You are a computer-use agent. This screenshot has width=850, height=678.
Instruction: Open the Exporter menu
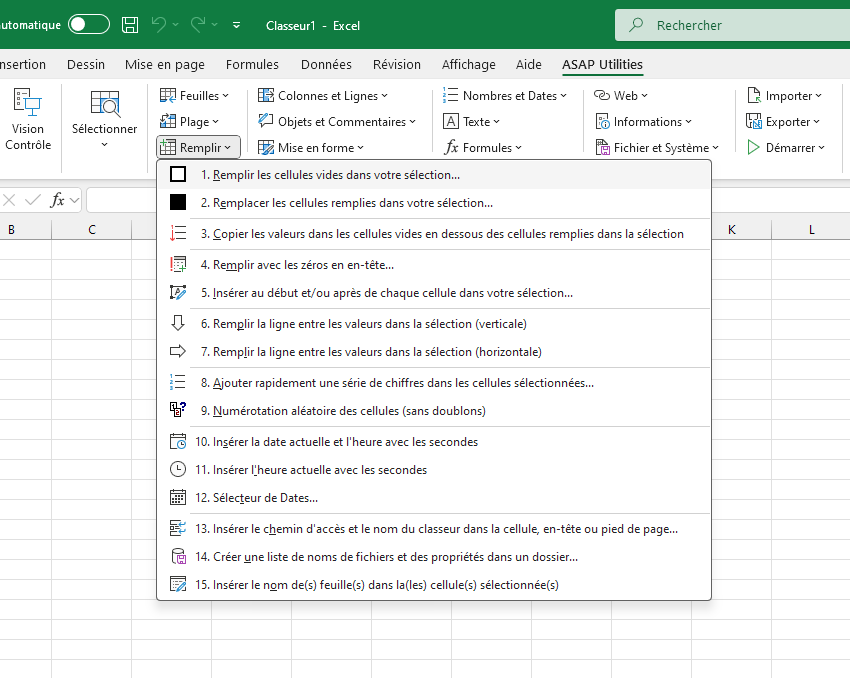tap(783, 121)
